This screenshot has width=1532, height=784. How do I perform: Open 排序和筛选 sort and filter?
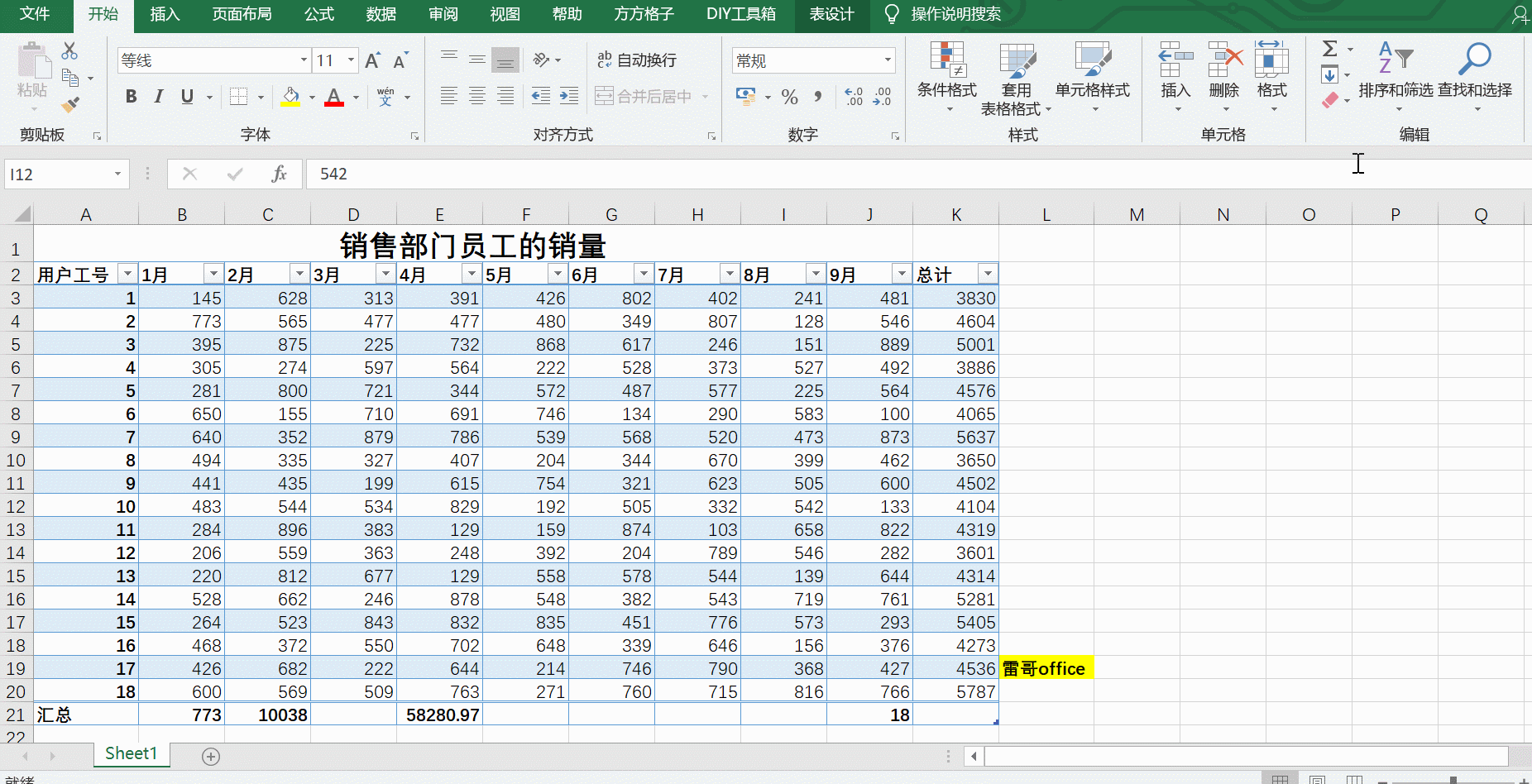(1396, 77)
